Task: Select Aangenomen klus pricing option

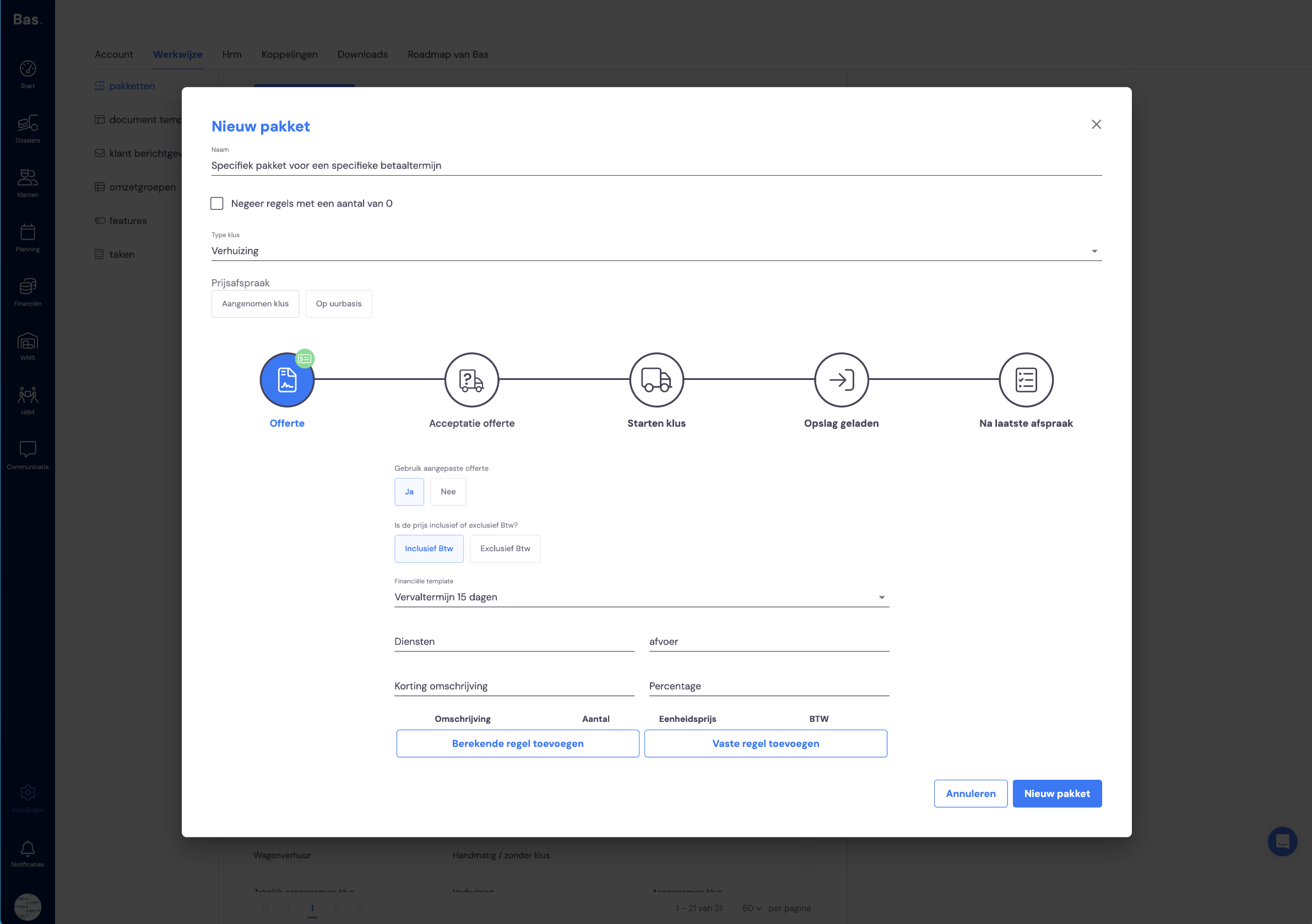Action: coord(255,303)
